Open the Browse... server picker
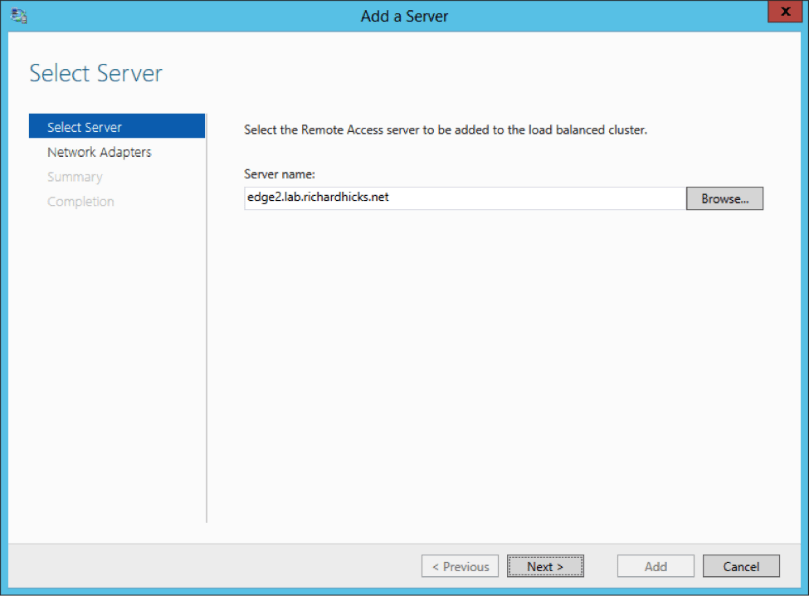 (x=724, y=199)
